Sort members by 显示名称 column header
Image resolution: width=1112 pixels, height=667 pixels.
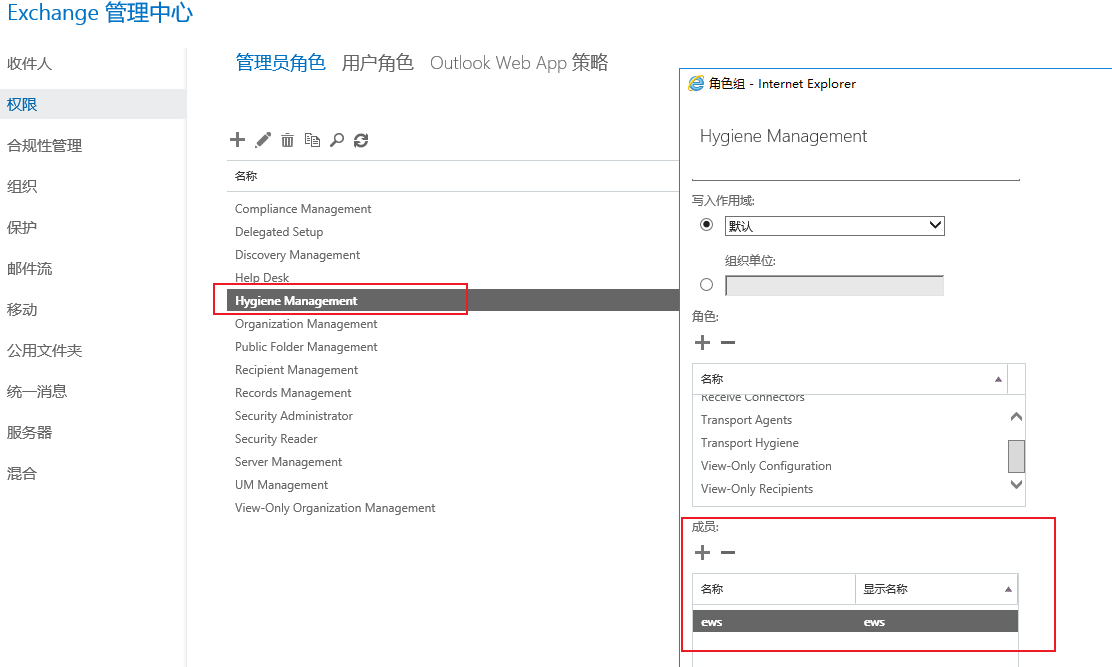point(936,589)
